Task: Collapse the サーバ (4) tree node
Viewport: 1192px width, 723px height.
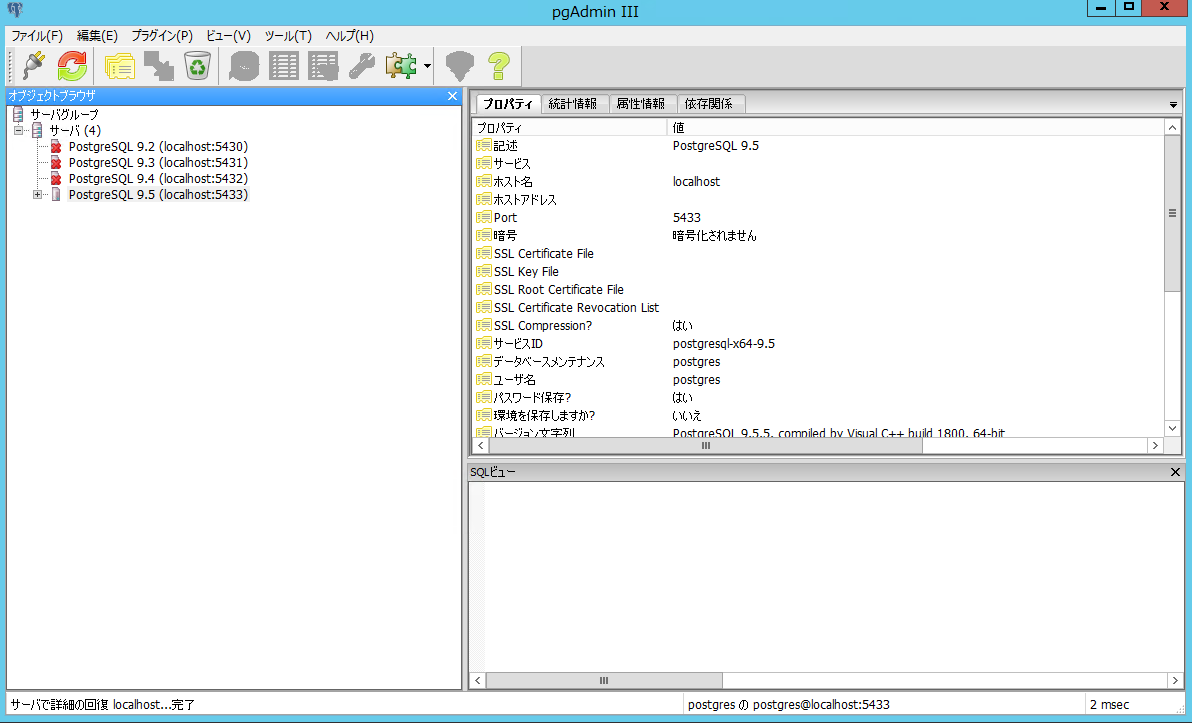Action: (16, 130)
